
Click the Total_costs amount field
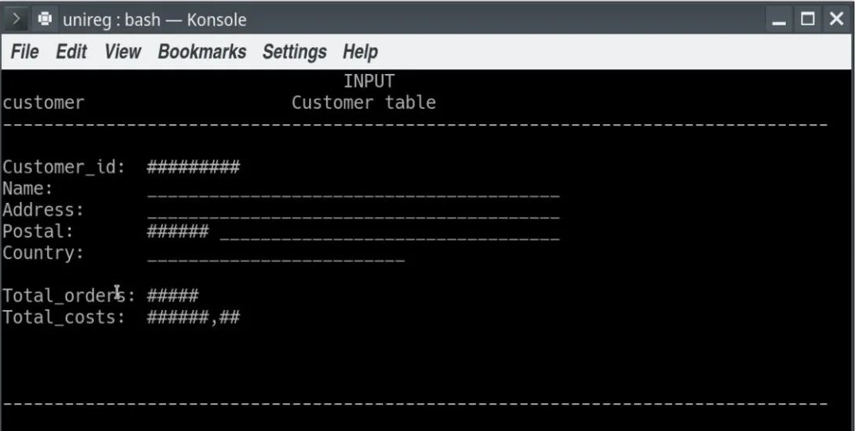tap(193, 317)
